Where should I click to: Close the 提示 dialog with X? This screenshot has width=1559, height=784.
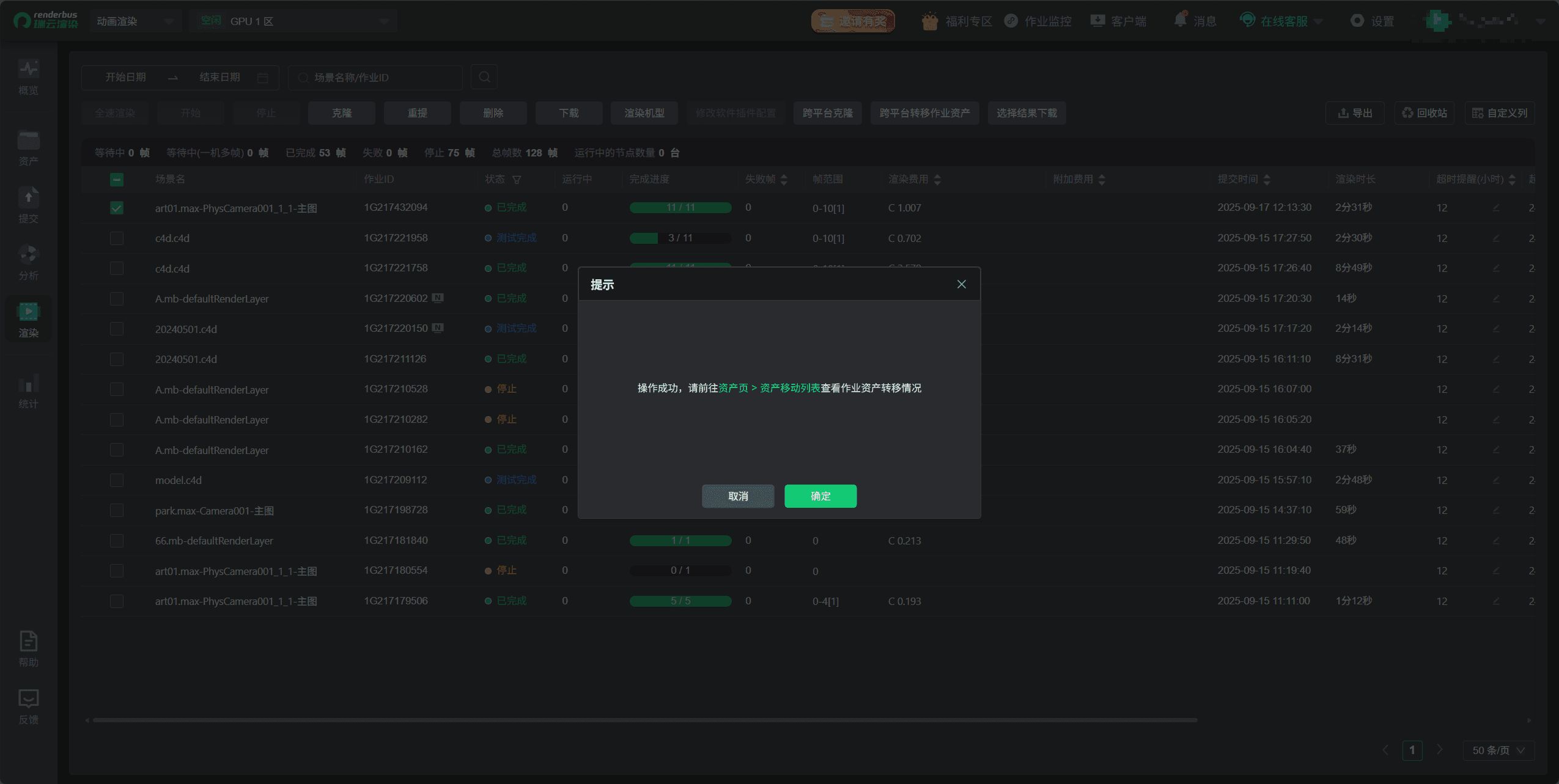pyautogui.click(x=961, y=284)
